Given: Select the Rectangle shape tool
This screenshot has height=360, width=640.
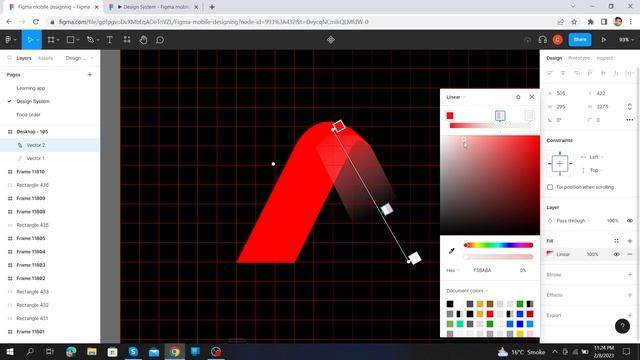Looking at the screenshot, I should (x=70, y=40).
